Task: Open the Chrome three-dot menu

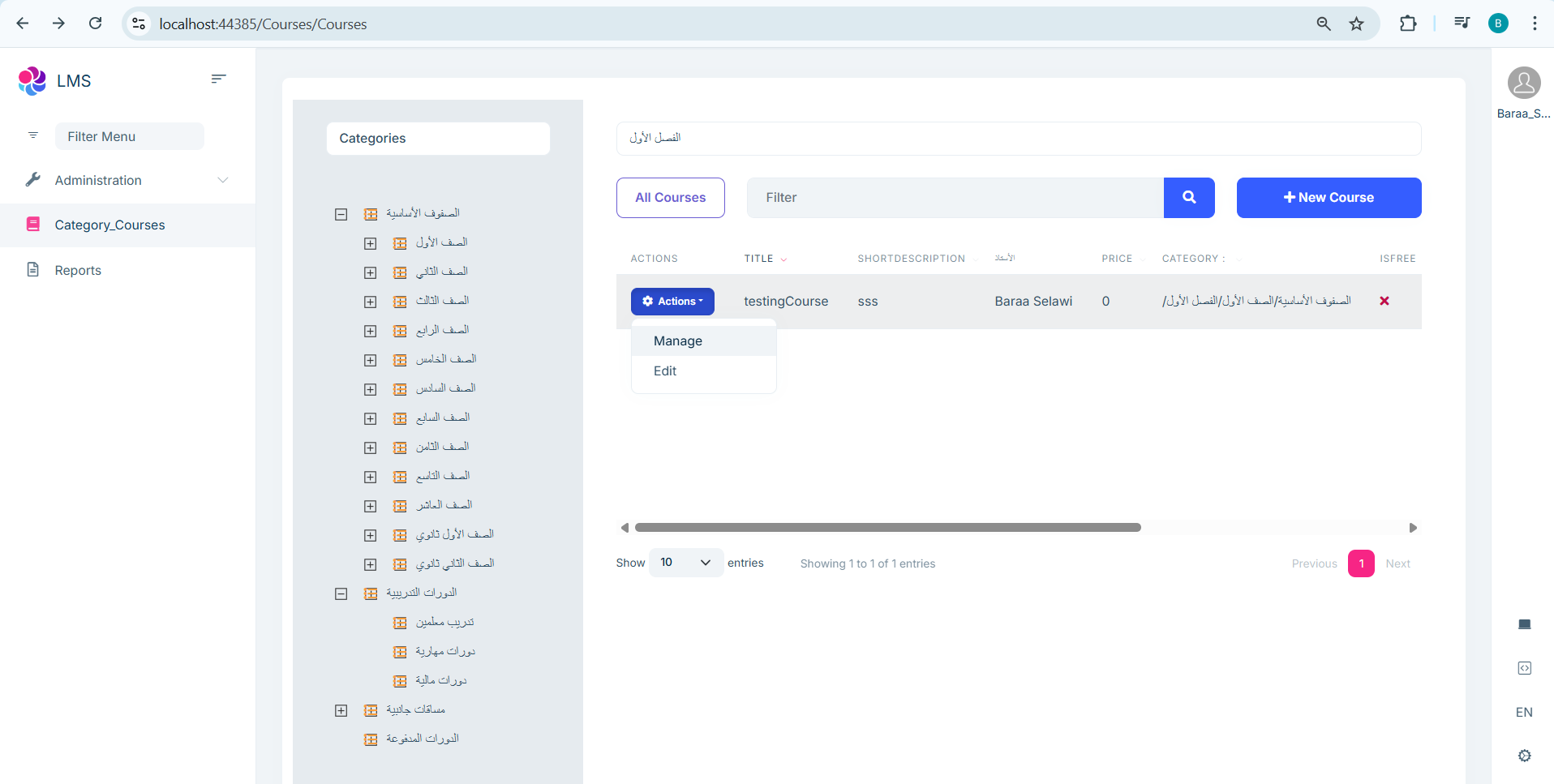Action: [1535, 24]
